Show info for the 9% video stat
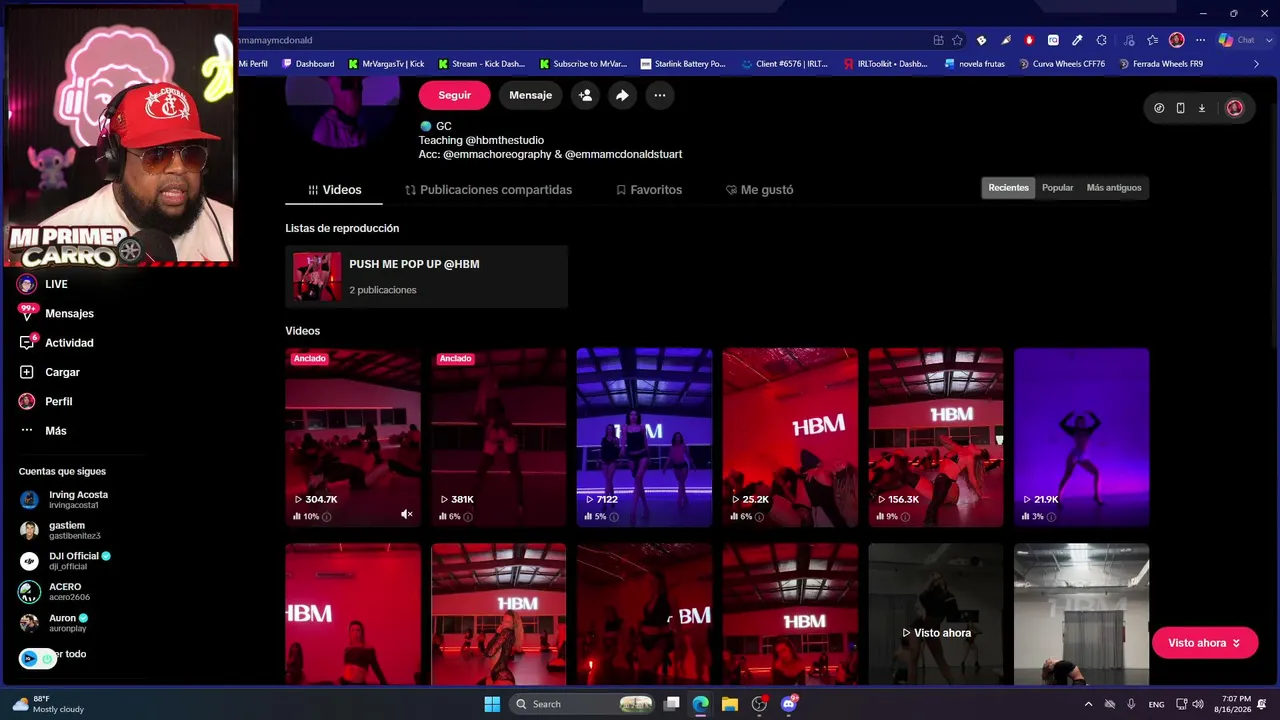The image size is (1280, 720). (905, 517)
